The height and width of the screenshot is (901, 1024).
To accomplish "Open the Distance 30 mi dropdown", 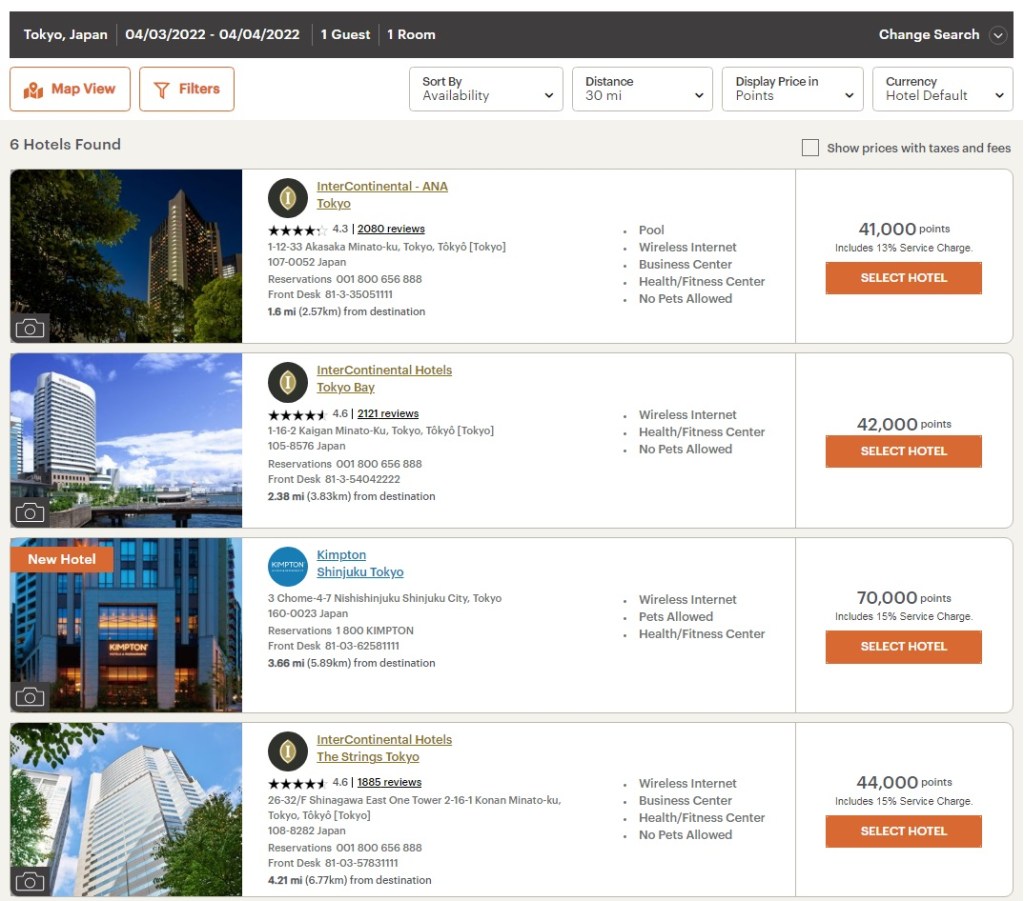I will pyautogui.click(x=642, y=89).
